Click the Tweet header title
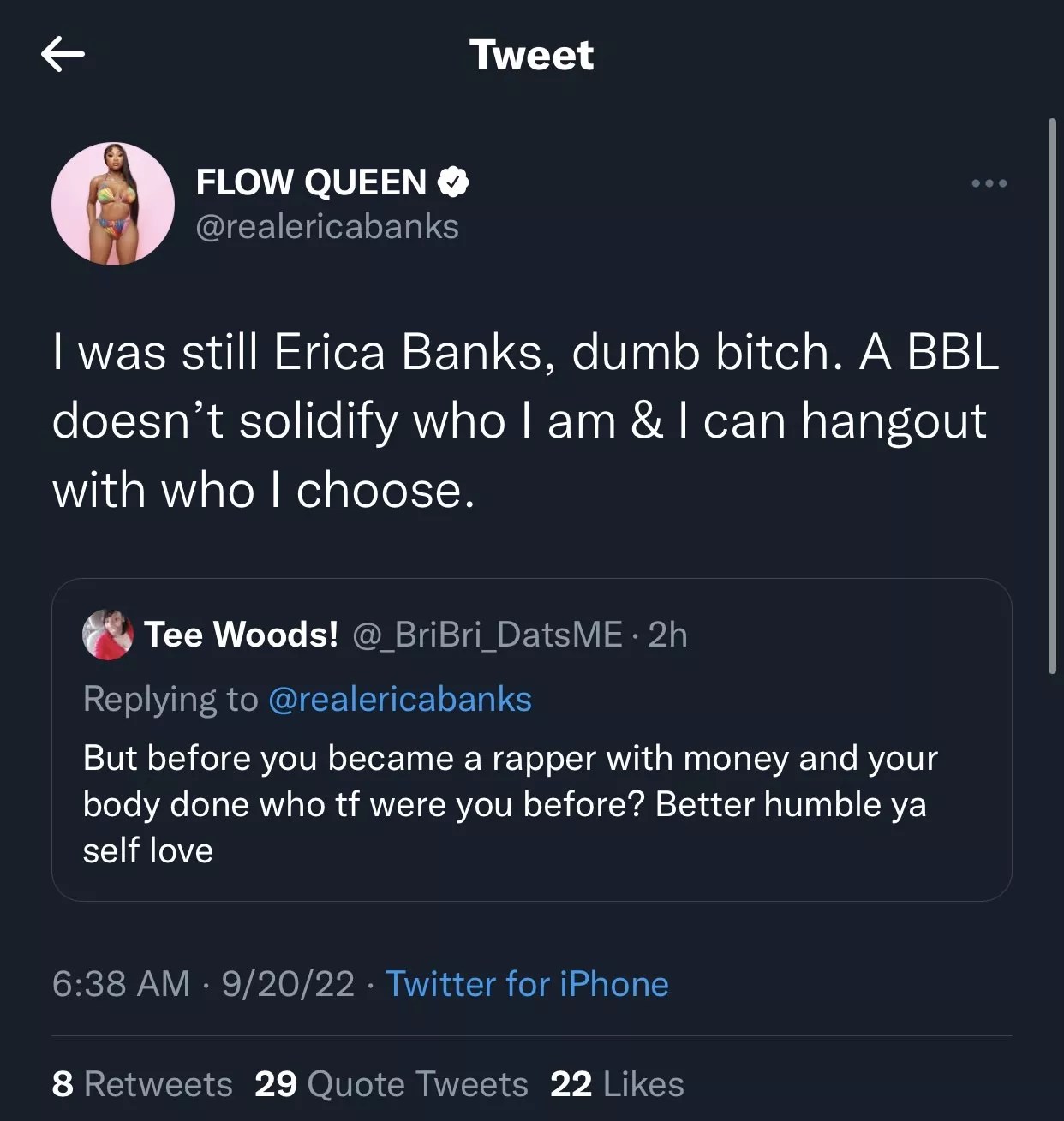 [531, 56]
